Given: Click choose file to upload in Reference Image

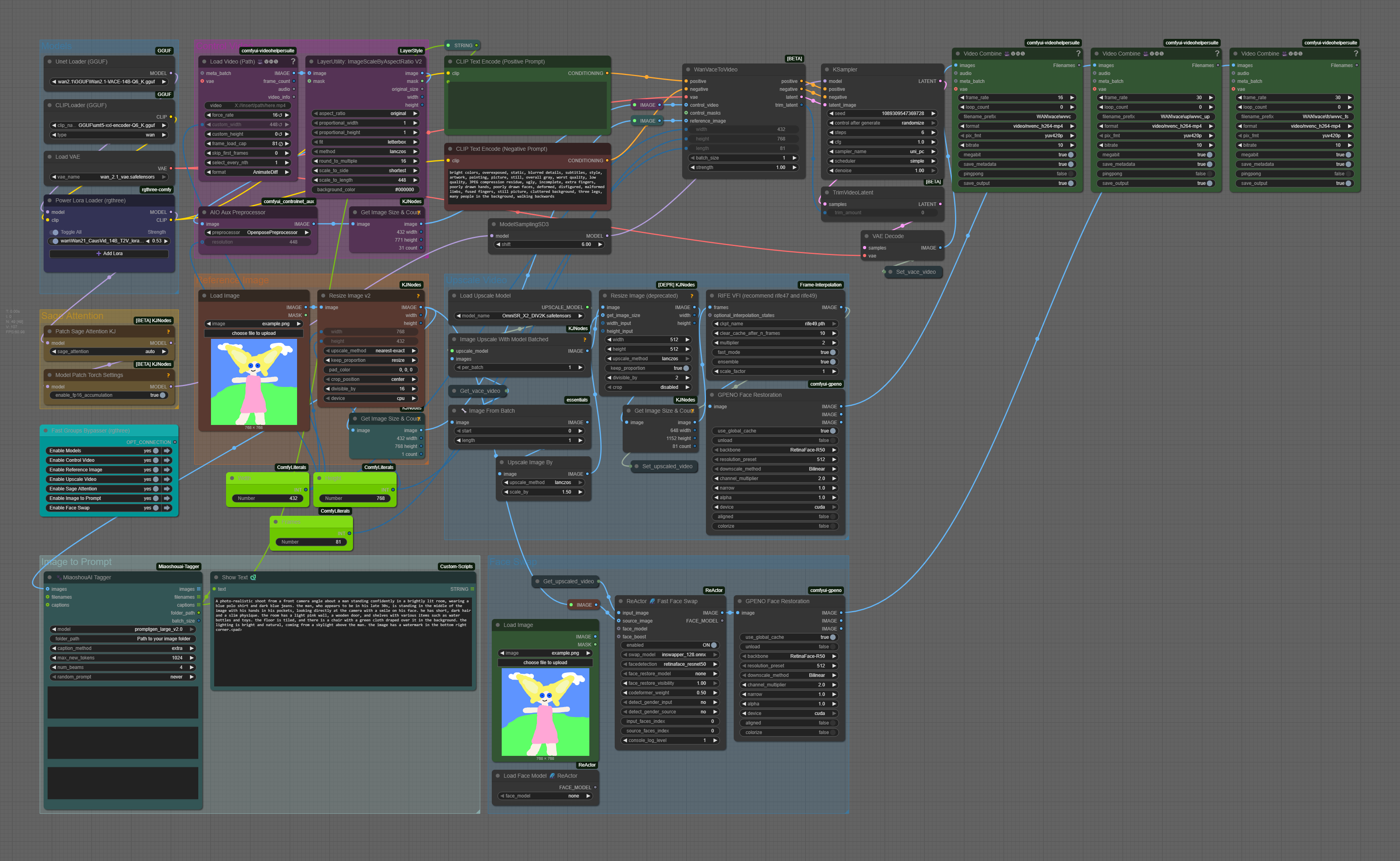Looking at the screenshot, I should click(253, 333).
